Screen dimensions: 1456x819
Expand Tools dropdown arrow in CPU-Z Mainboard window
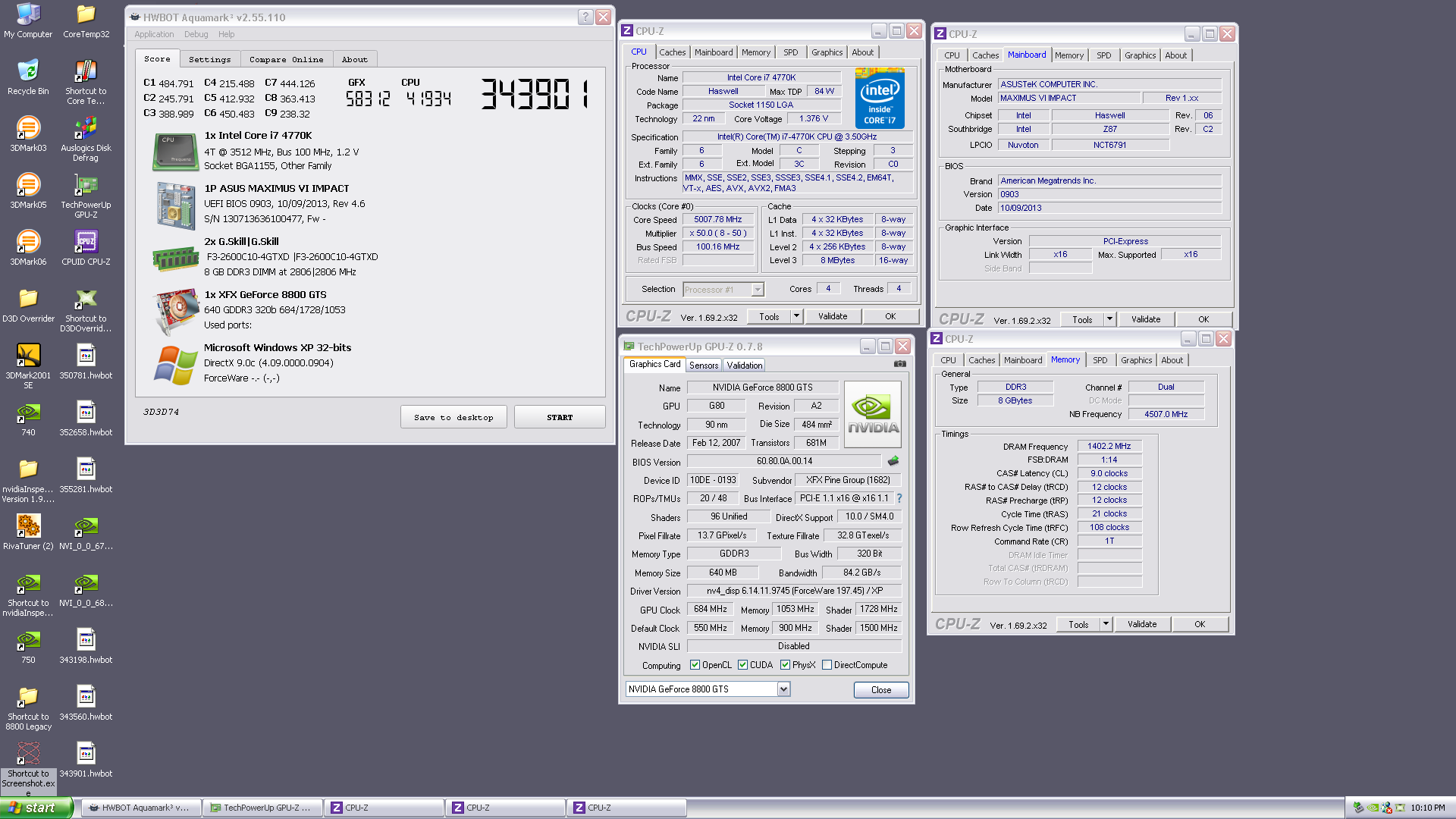pos(1109,319)
